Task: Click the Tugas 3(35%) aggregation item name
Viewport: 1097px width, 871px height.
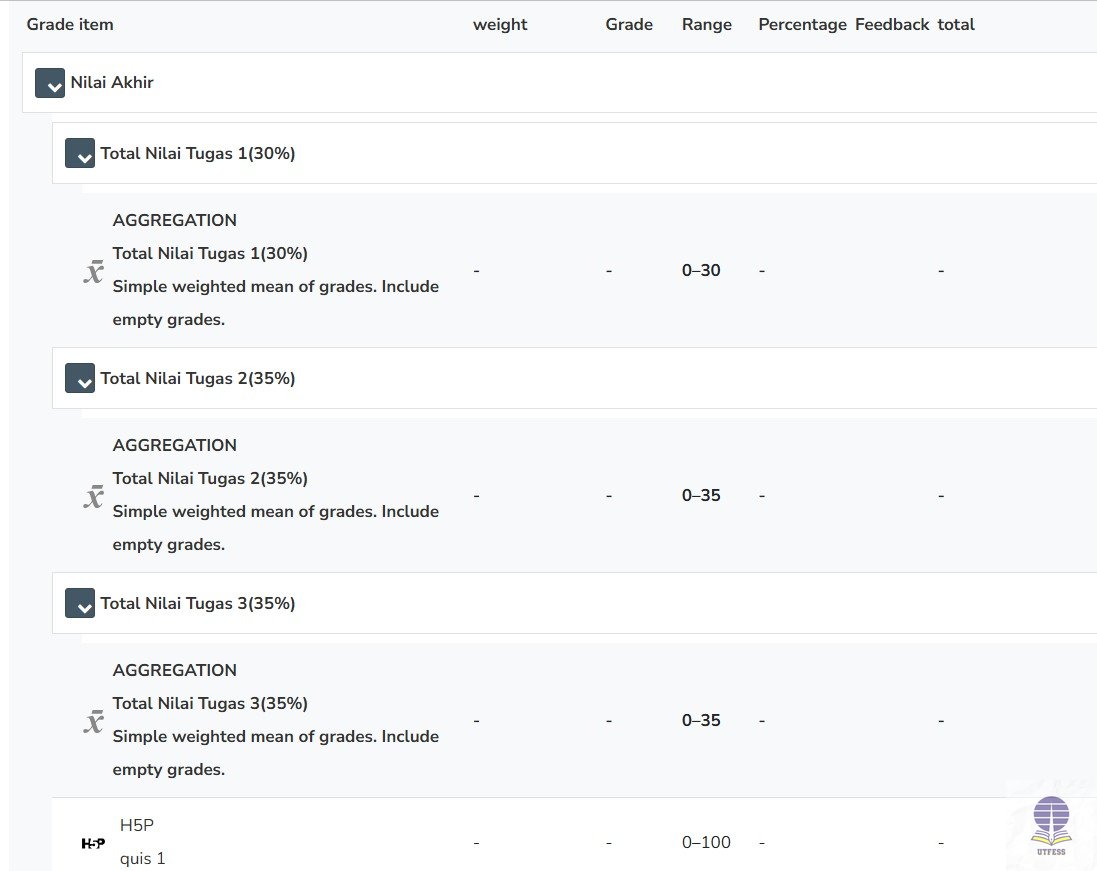Action: point(210,703)
